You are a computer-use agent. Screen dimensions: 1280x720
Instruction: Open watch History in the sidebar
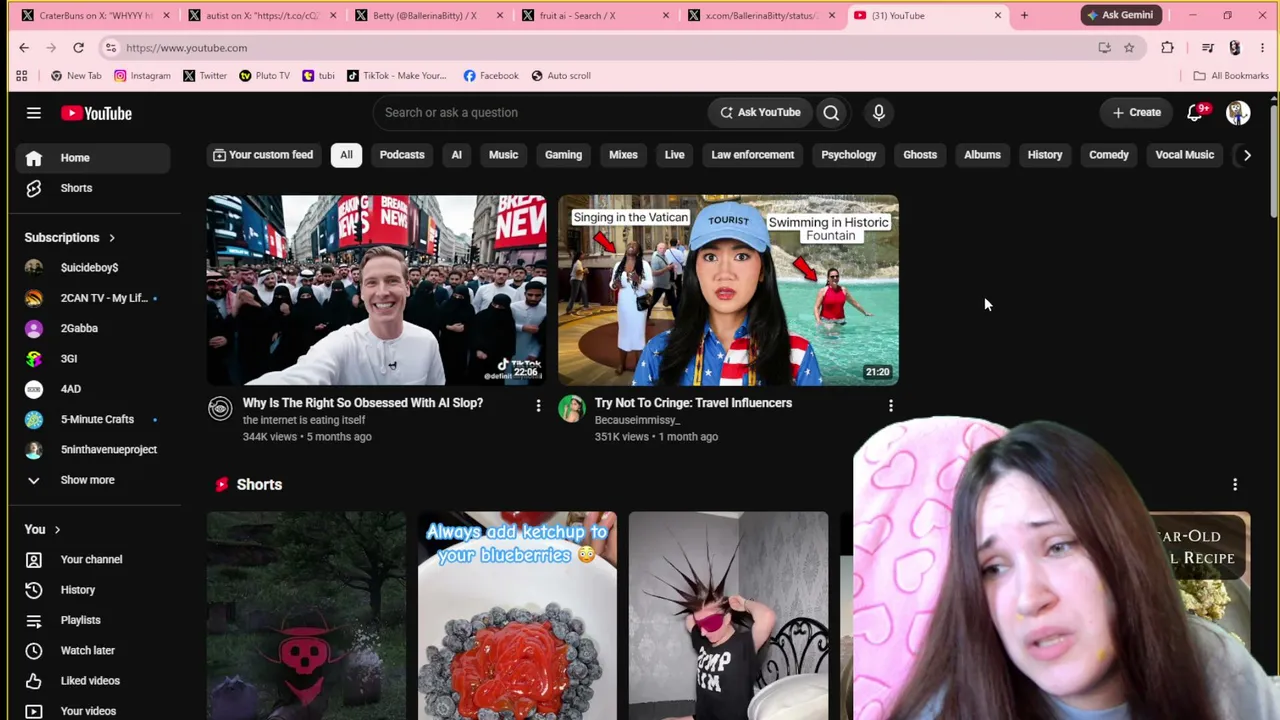click(91, 590)
